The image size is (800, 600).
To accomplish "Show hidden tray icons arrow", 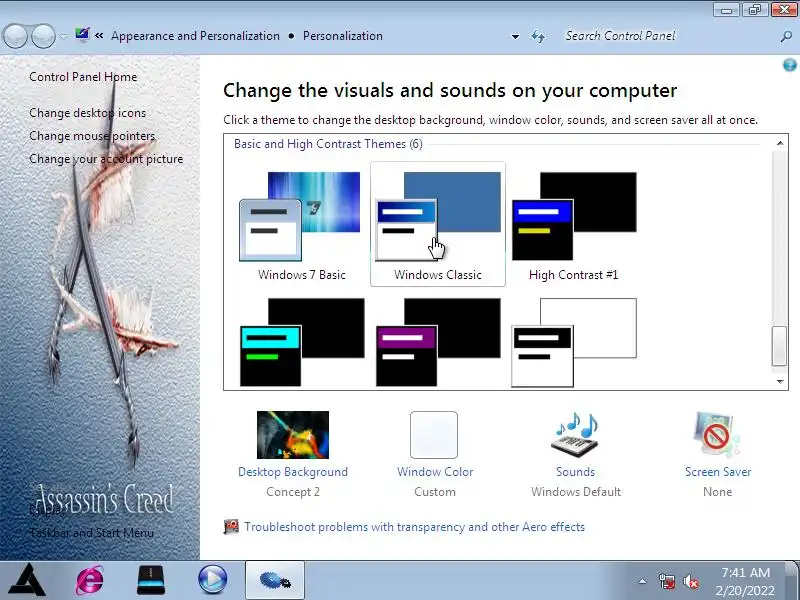I will [642, 581].
